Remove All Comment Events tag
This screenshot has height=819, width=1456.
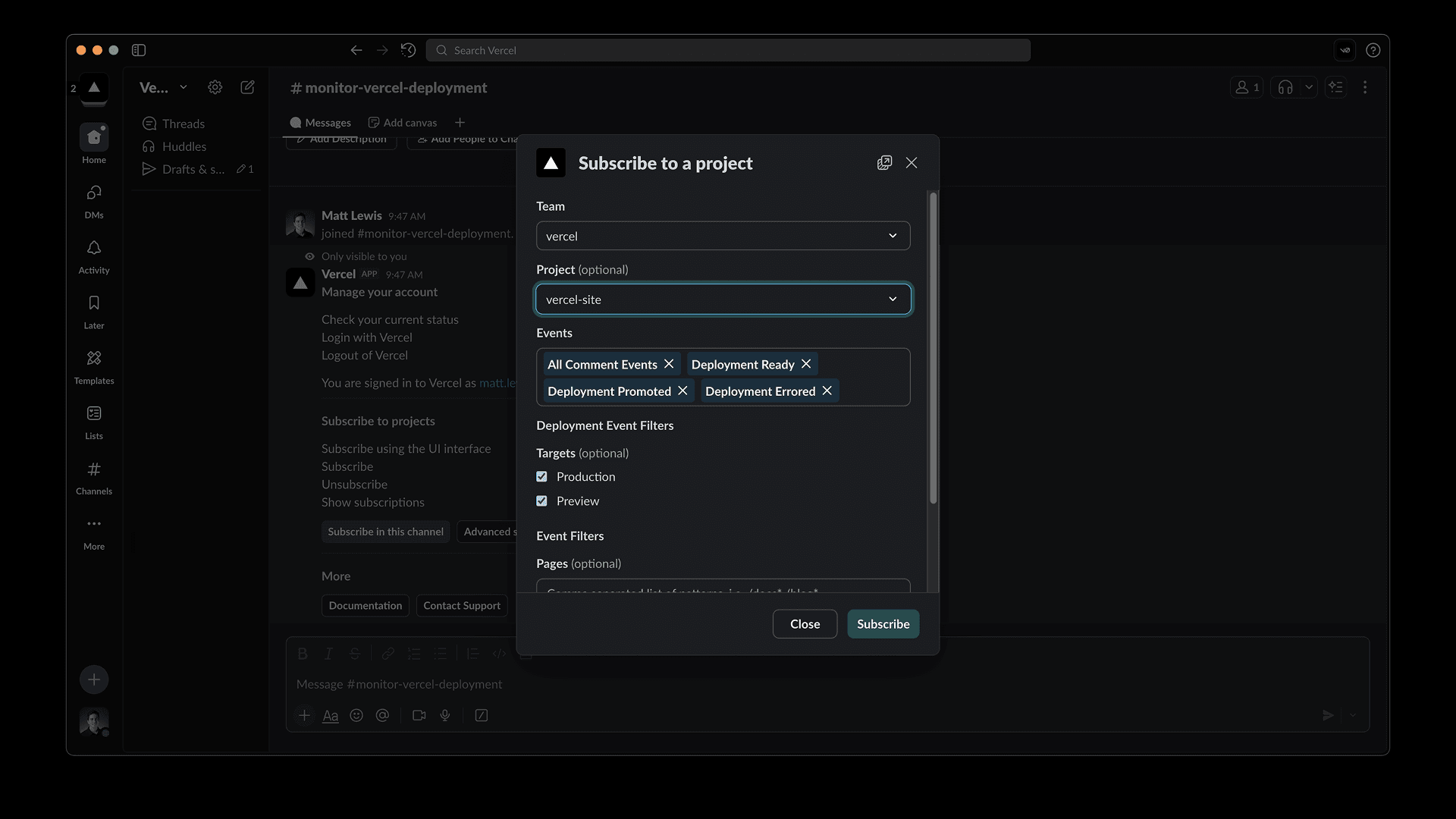(669, 364)
